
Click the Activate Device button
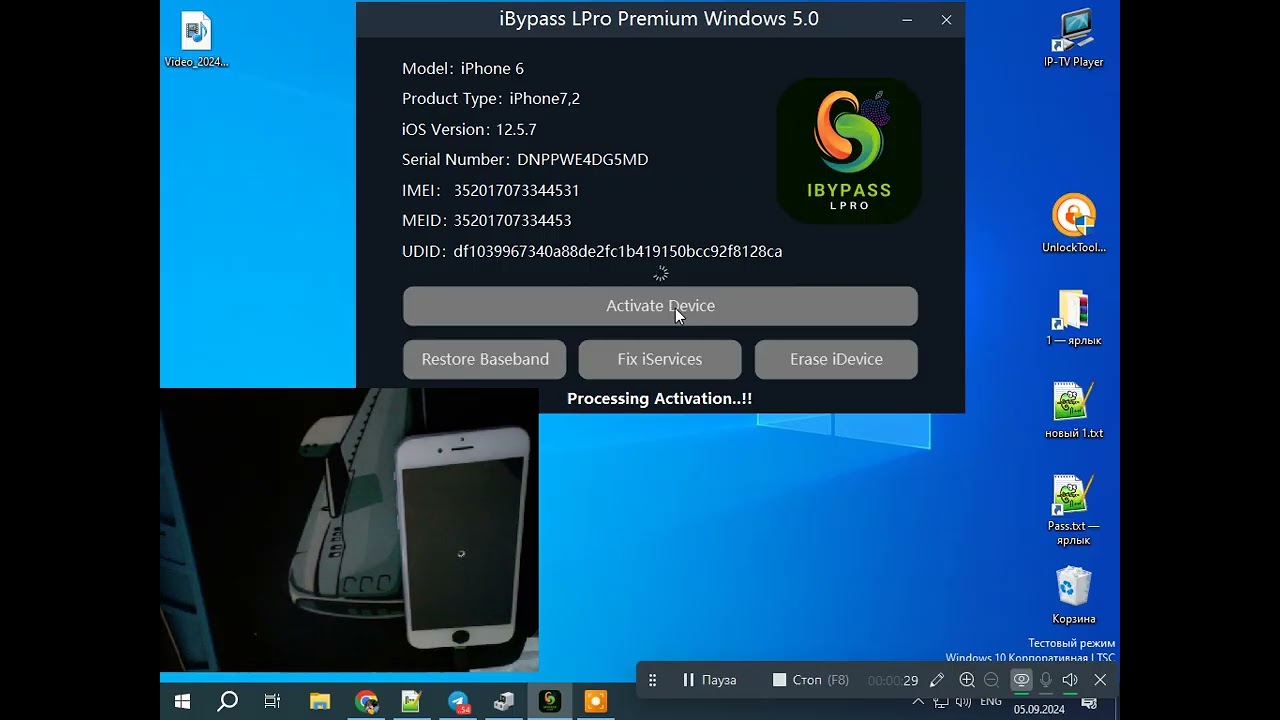click(x=660, y=306)
